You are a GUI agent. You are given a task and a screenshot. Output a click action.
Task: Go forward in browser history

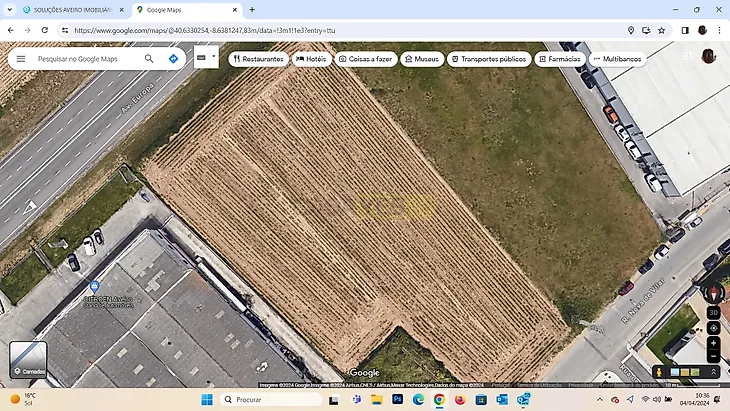(x=27, y=30)
